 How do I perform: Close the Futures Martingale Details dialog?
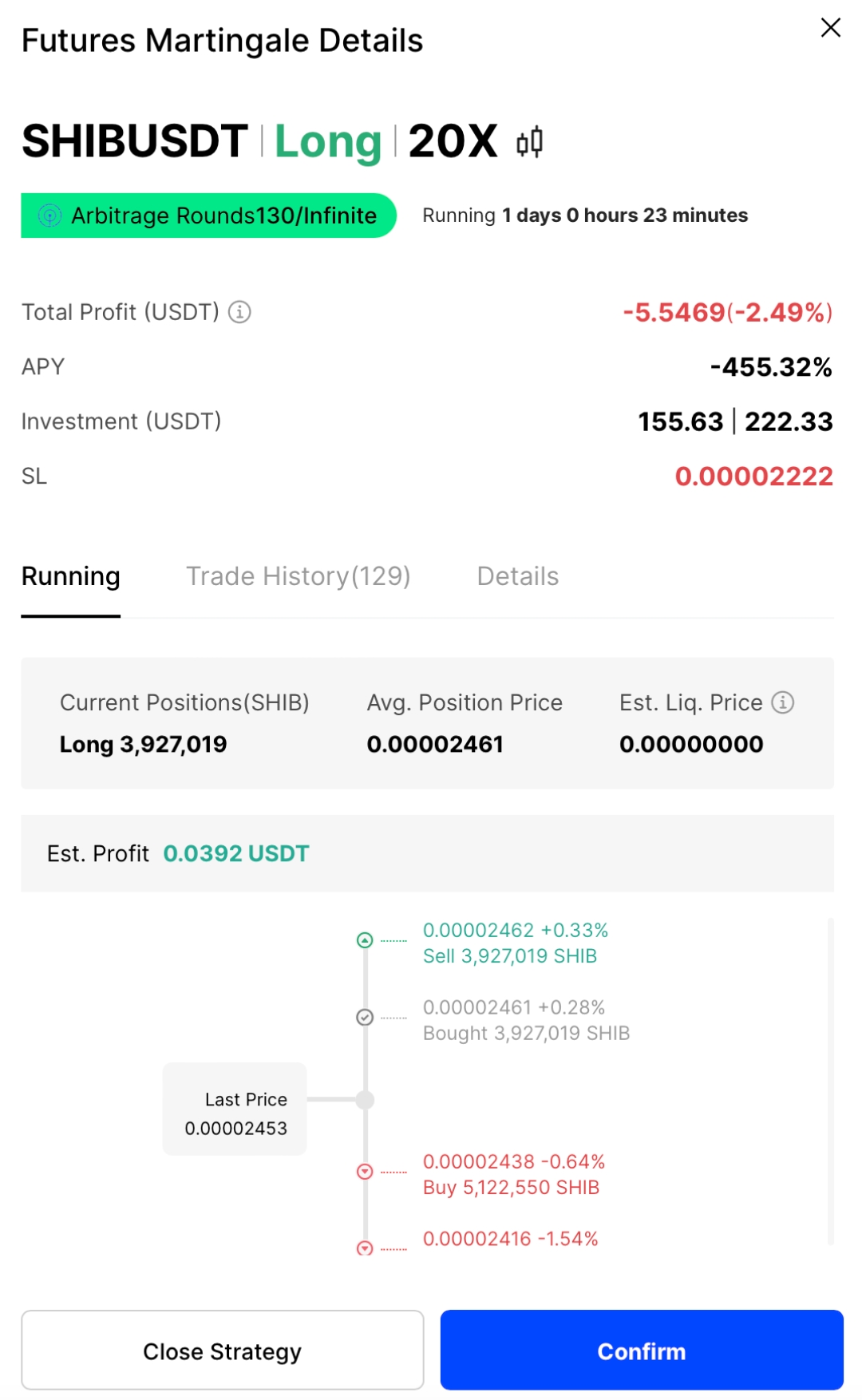pos(830,28)
